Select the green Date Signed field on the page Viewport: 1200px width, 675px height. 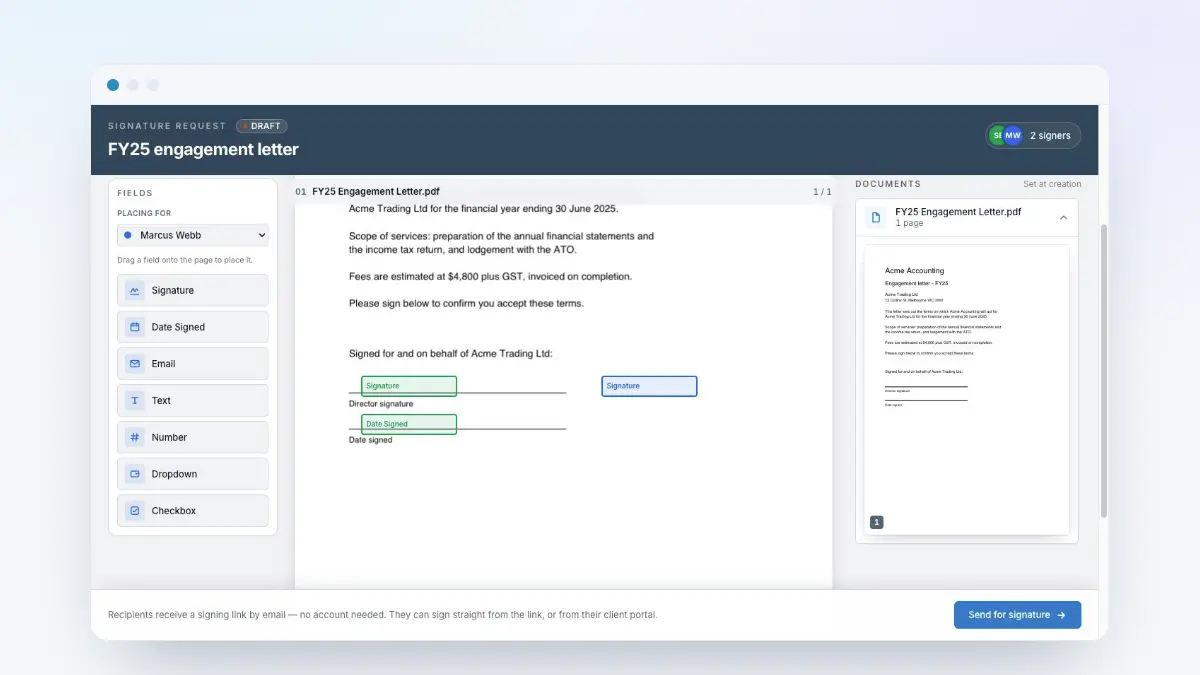point(409,424)
